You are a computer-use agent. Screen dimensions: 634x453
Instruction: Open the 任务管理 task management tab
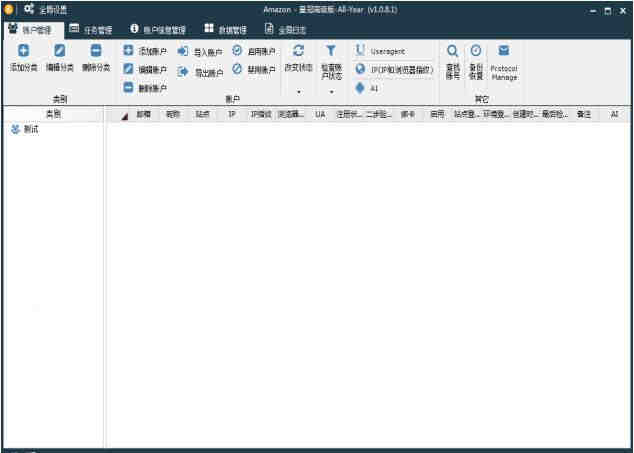coord(91,29)
